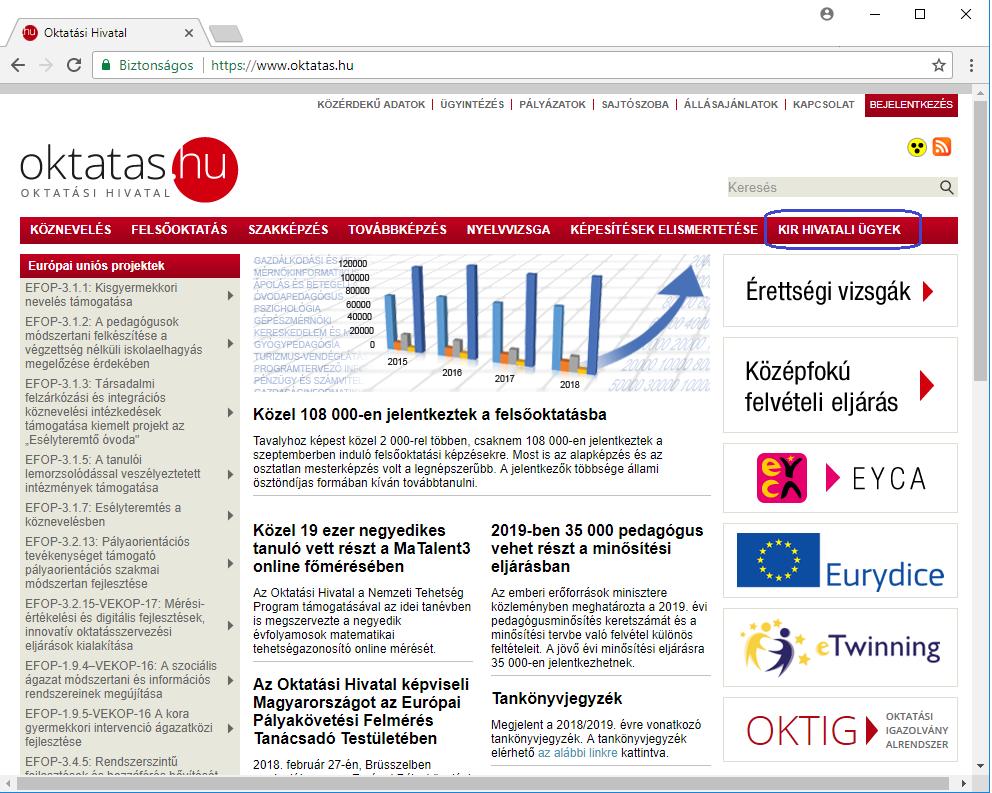This screenshot has width=992, height=793.
Task: Expand EFOP-1.9.4–VEKOP-16 arrow
Action: pyautogui.click(x=230, y=680)
